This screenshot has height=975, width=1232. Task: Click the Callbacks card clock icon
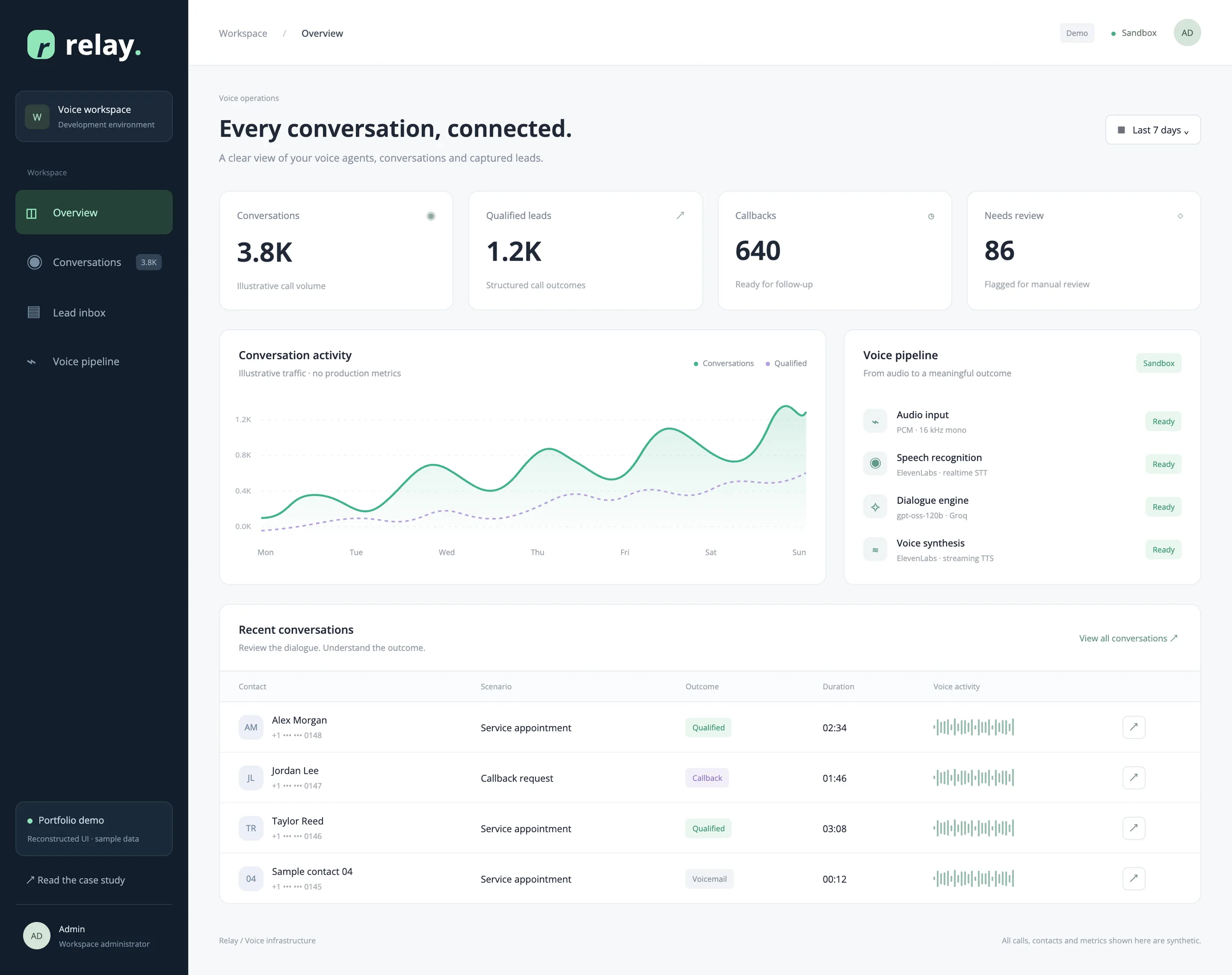(931, 217)
